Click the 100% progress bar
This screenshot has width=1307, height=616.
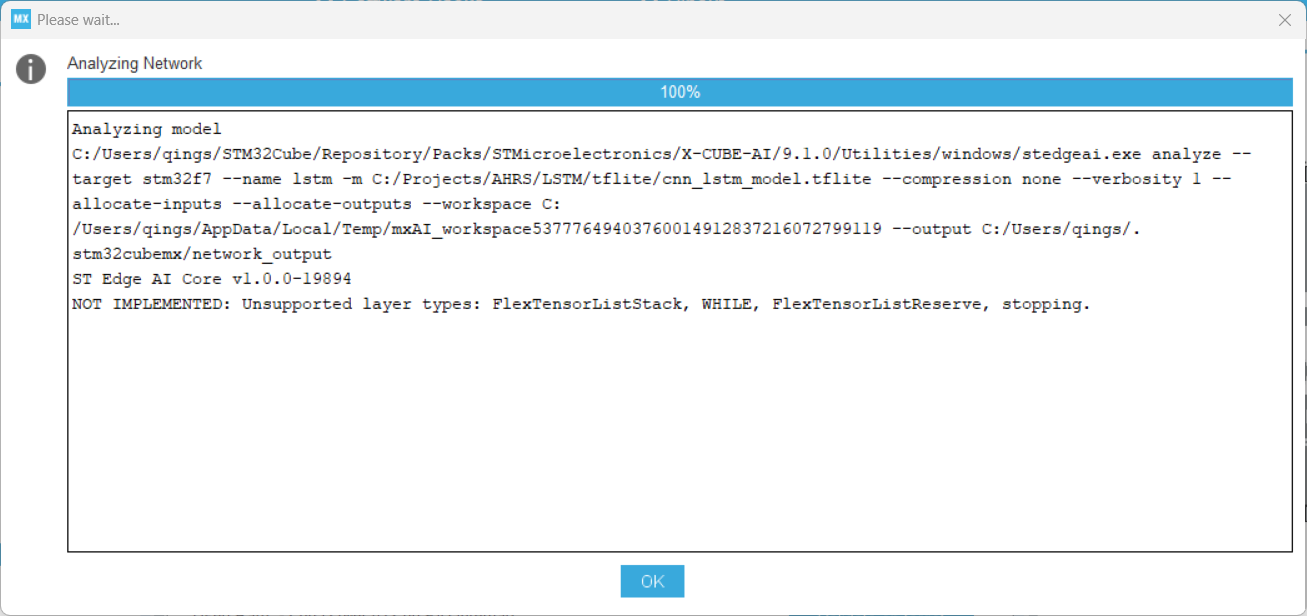point(680,91)
